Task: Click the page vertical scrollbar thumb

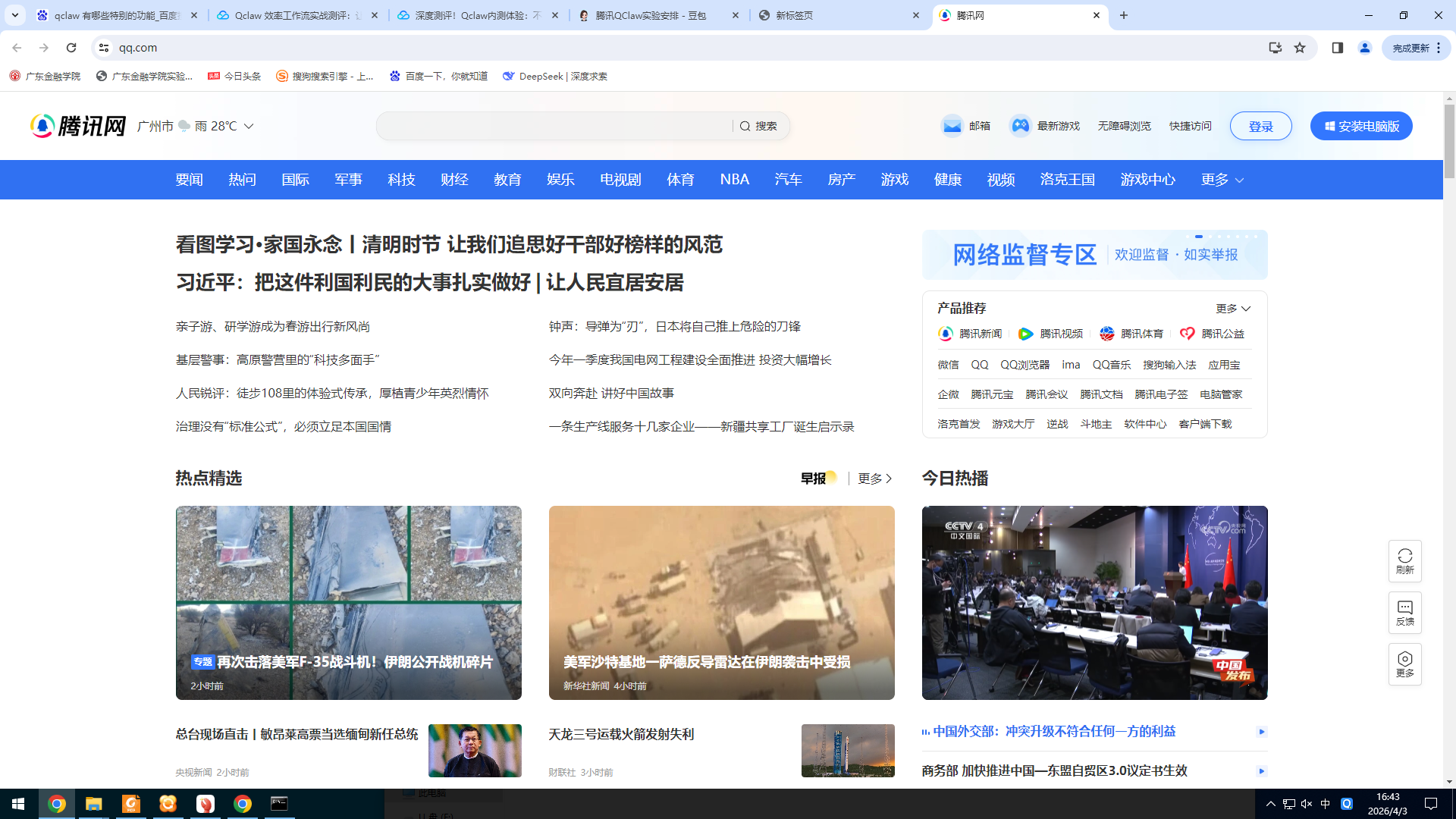Action: (x=1449, y=140)
